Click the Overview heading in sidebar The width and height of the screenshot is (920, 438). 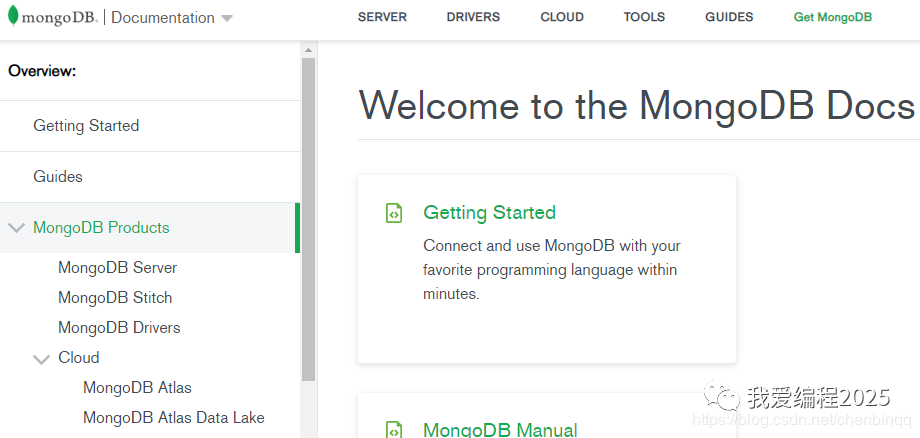(x=42, y=72)
